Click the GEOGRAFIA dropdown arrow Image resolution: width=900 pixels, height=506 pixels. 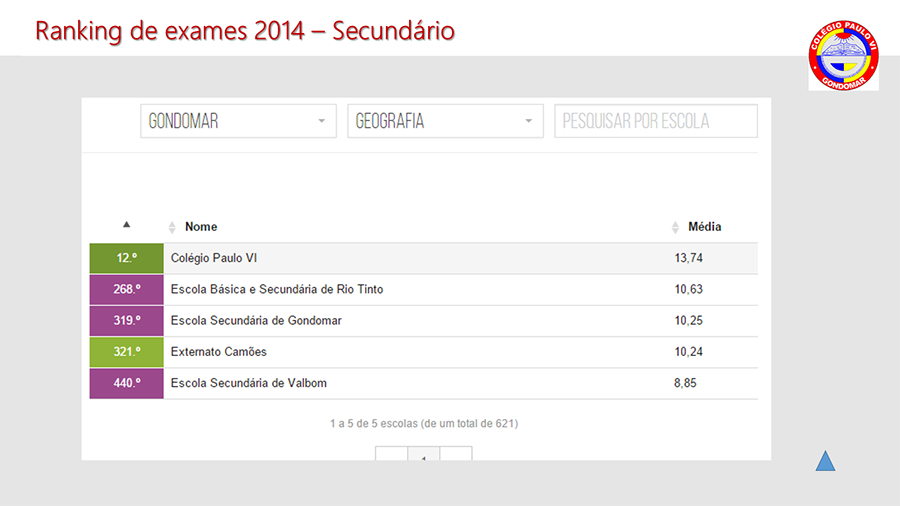click(x=528, y=121)
